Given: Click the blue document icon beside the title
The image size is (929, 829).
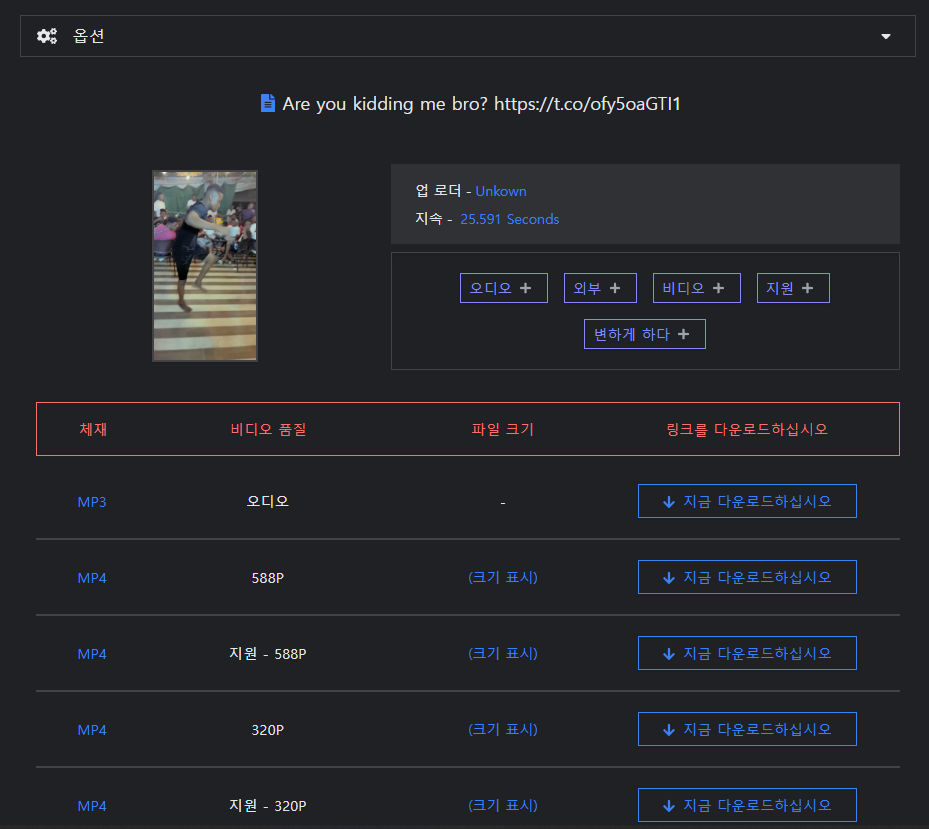Looking at the screenshot, I should point(268,103).
